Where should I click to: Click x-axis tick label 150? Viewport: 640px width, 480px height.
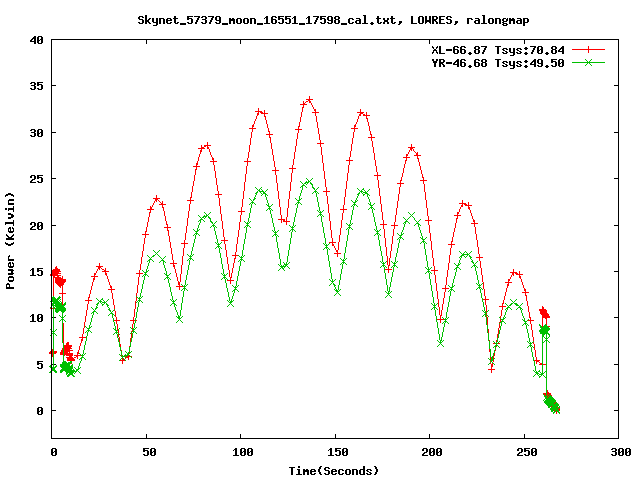pyautogui.click(x=338, y=452)
